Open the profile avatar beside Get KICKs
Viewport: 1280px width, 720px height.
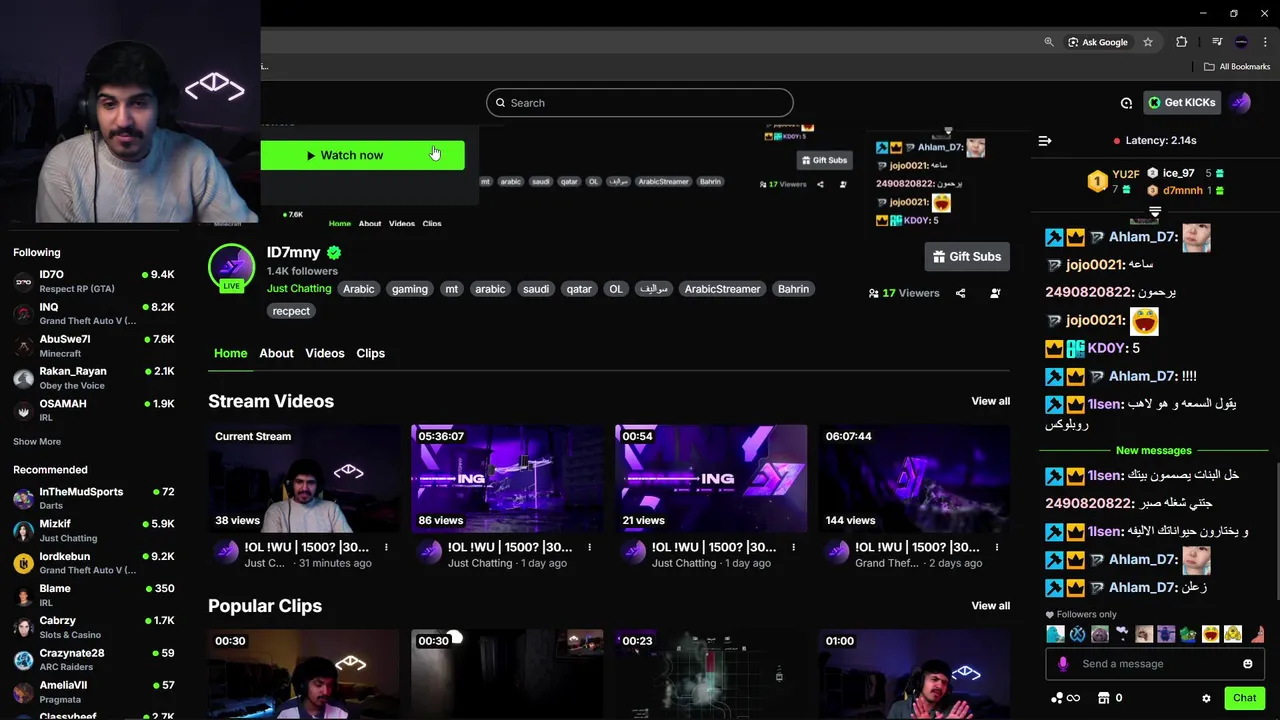click(1240, 102)
